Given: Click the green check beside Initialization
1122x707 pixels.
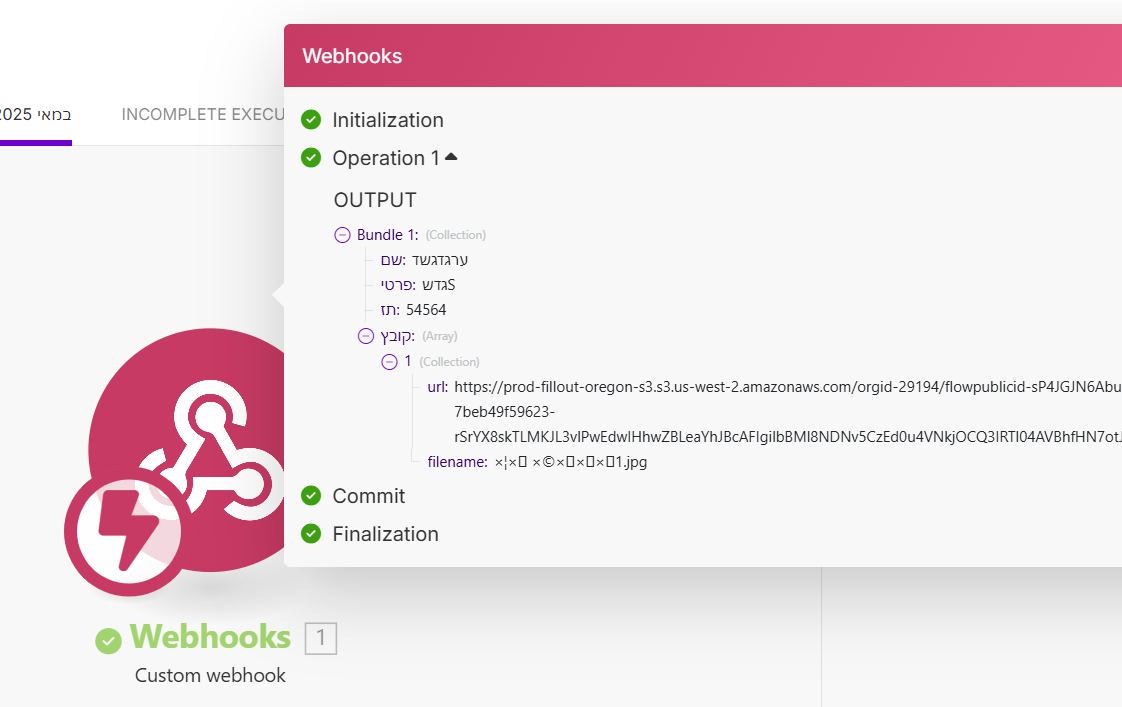Looking at the screenshot, I should (x=311, y=120).
